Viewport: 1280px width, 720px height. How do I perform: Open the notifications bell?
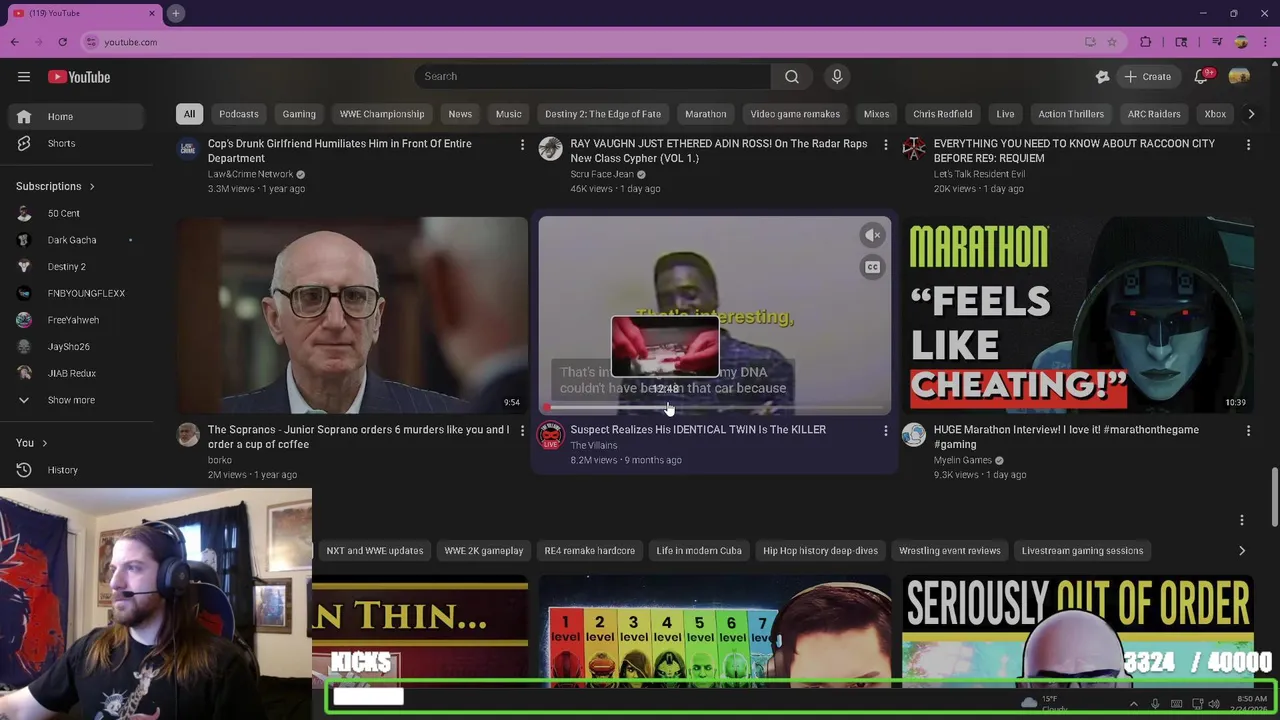[x=1203, y=77]
